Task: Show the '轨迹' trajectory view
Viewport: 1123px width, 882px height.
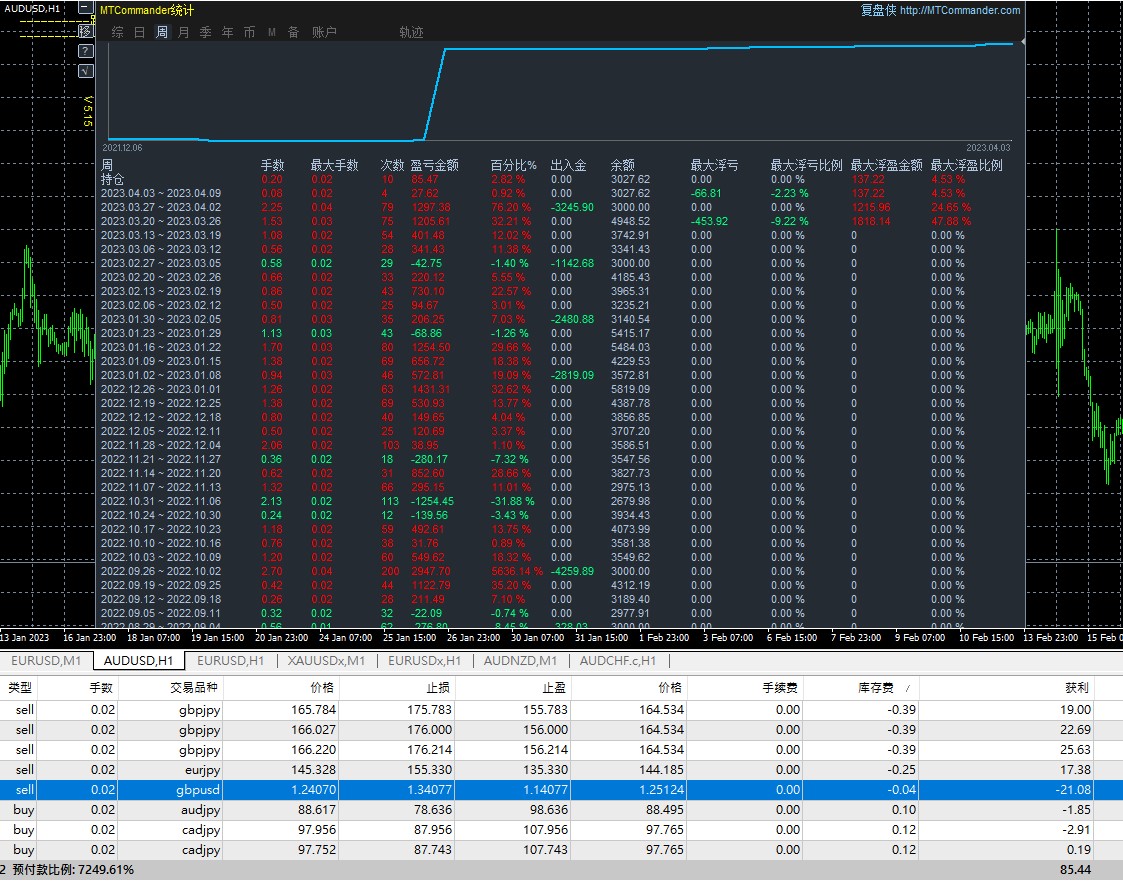Action: click(411, 32)
